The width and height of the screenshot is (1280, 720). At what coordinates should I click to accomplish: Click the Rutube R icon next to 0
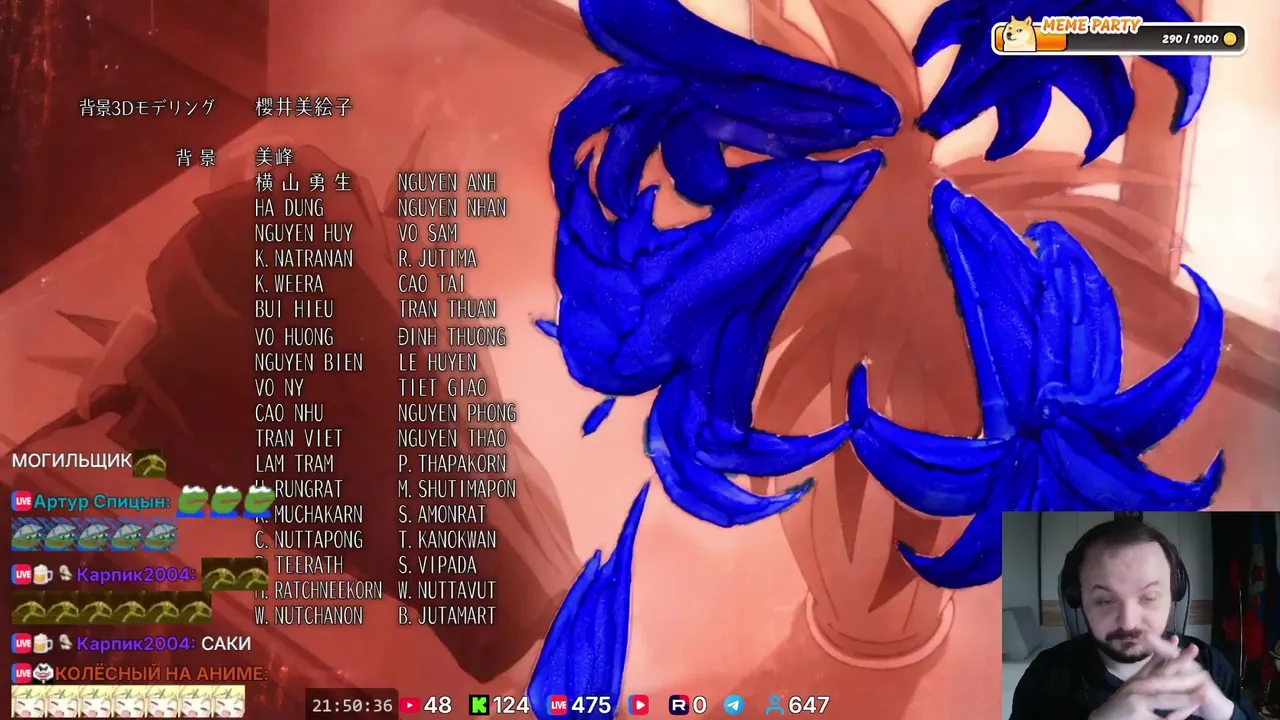[x=678, y=705]
